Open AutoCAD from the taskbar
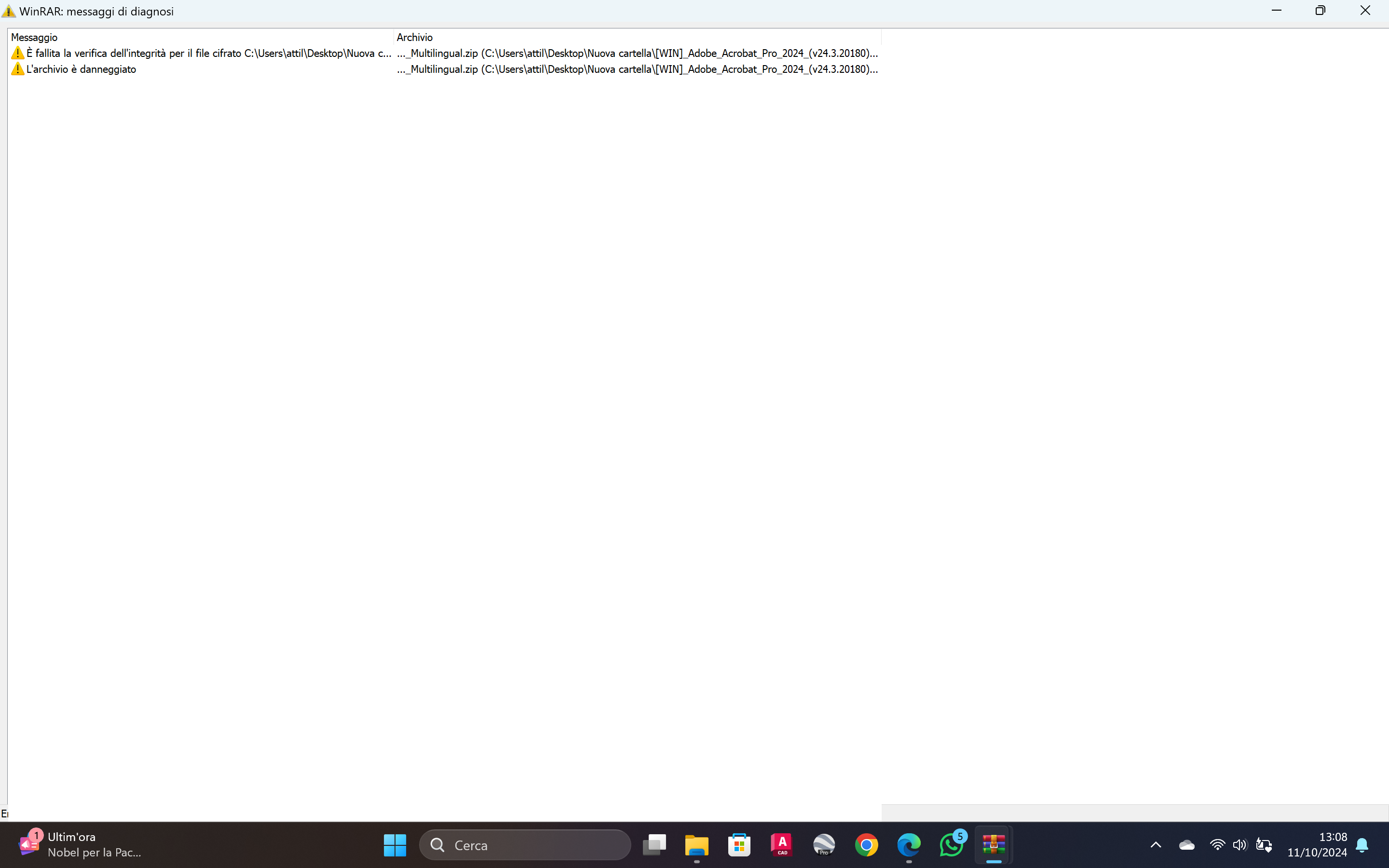Viewport: 1389px width, 868px height. [x=782, y=845]
